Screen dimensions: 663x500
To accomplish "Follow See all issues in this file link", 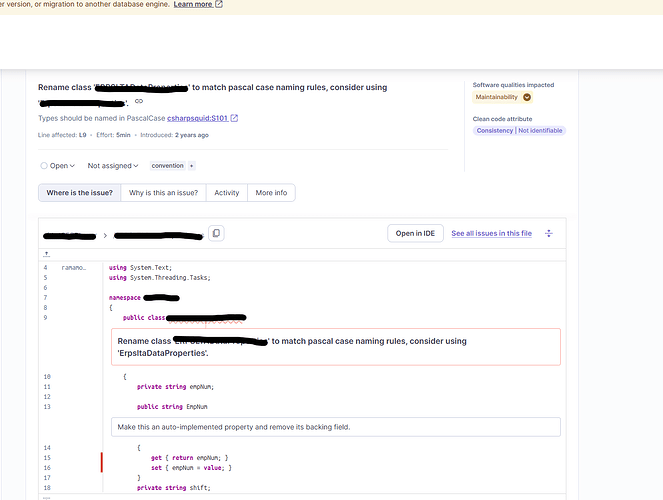I will 491,233.
